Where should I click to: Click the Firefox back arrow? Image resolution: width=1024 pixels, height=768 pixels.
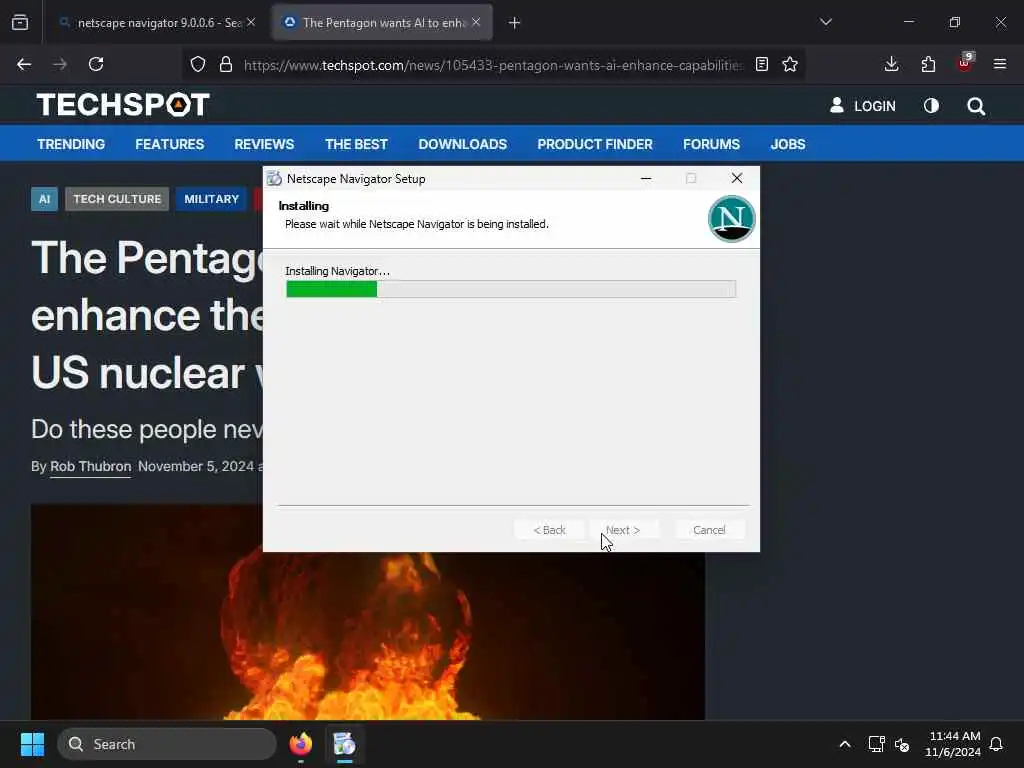pyautogui.click(x=24, y=65)
